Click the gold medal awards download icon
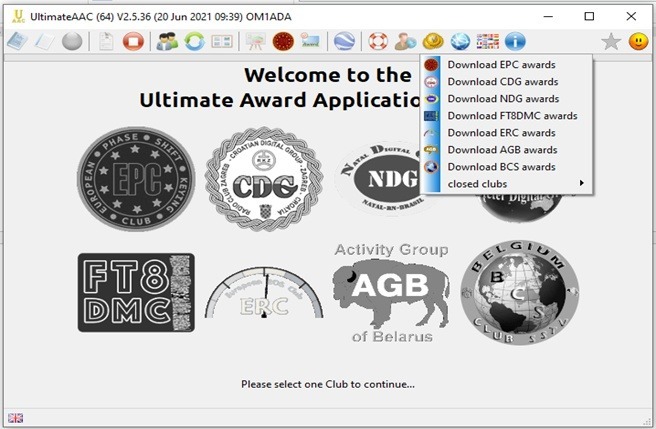The image size is (656, 429). [433, 41]
